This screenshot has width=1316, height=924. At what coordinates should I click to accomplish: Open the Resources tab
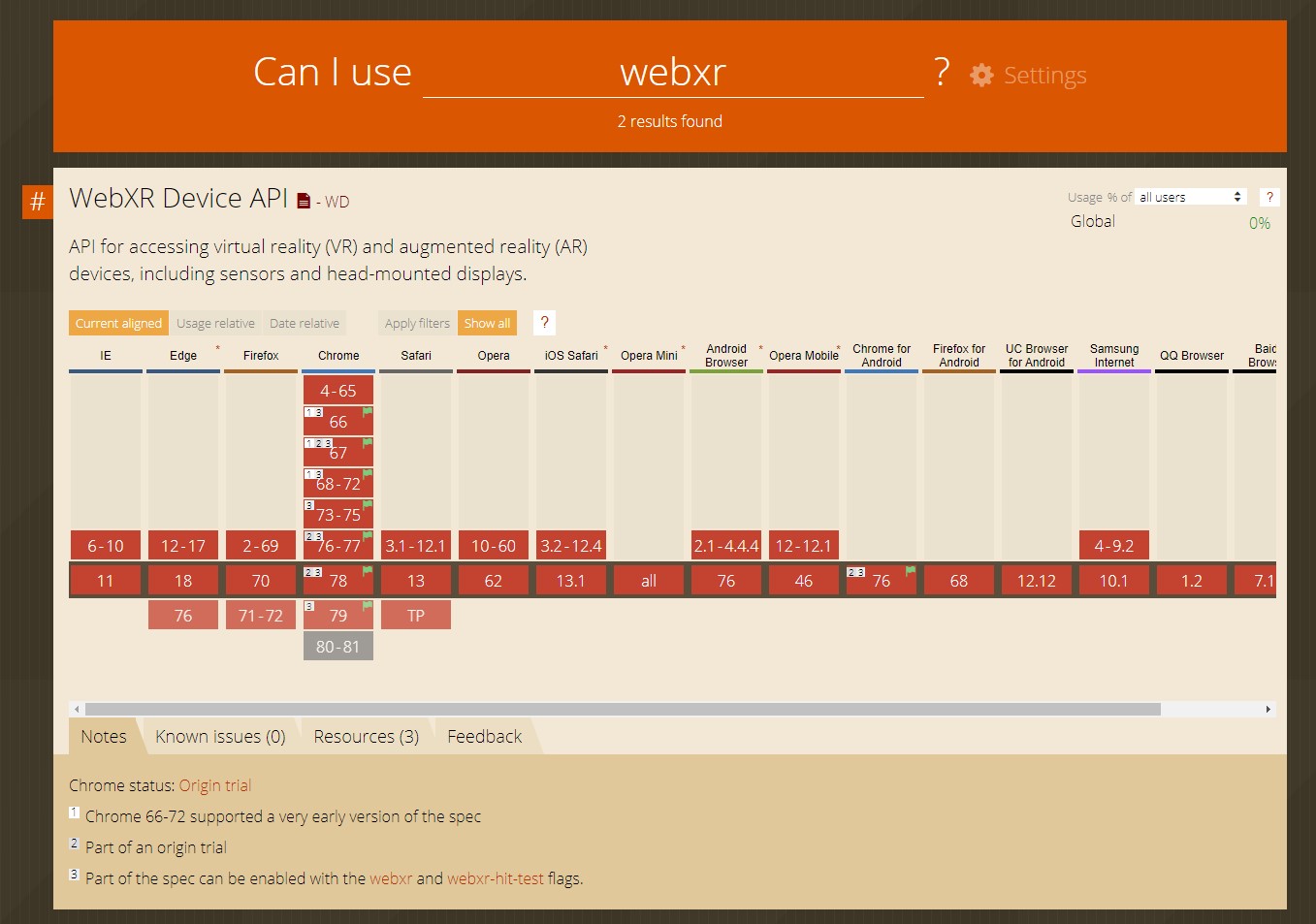366,736
